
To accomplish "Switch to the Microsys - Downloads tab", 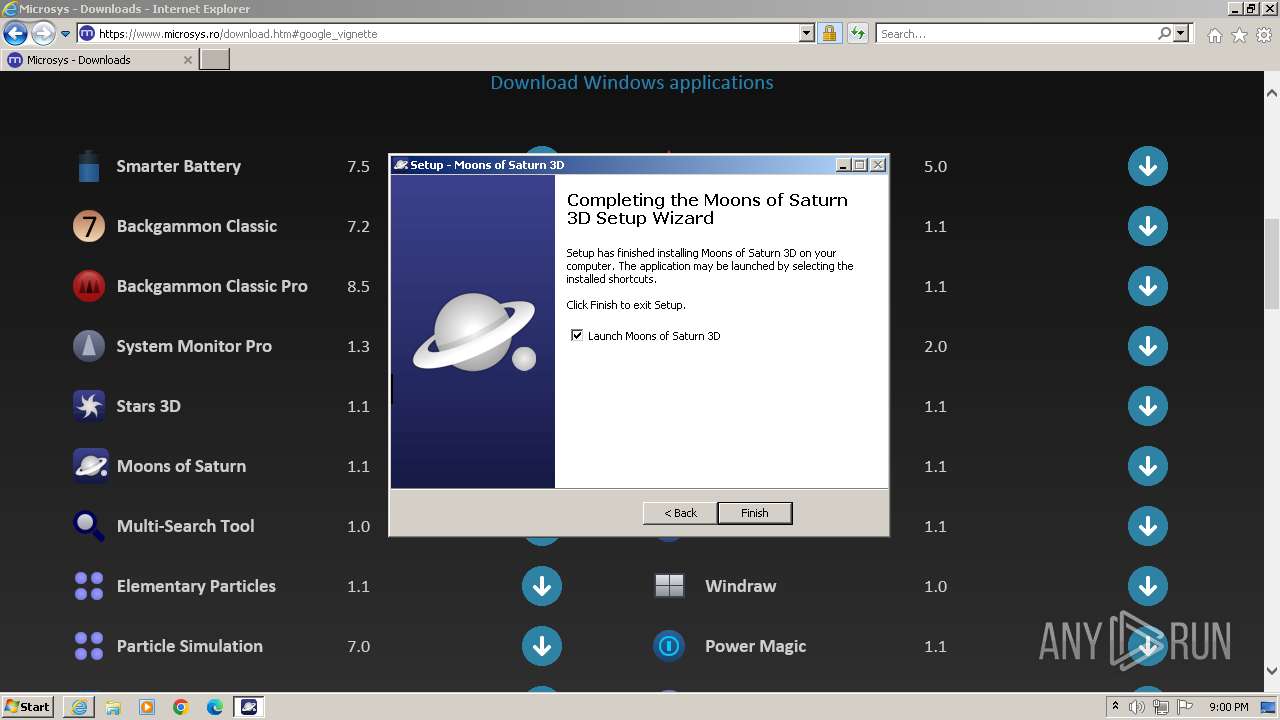I will tap(99, 60).
